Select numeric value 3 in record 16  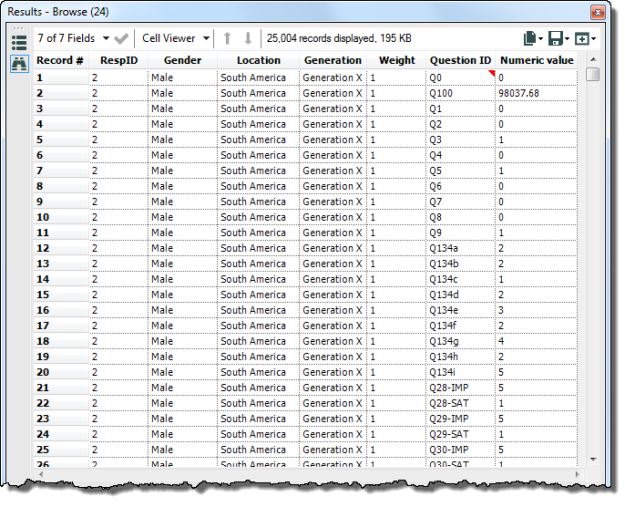click(537, 310)
